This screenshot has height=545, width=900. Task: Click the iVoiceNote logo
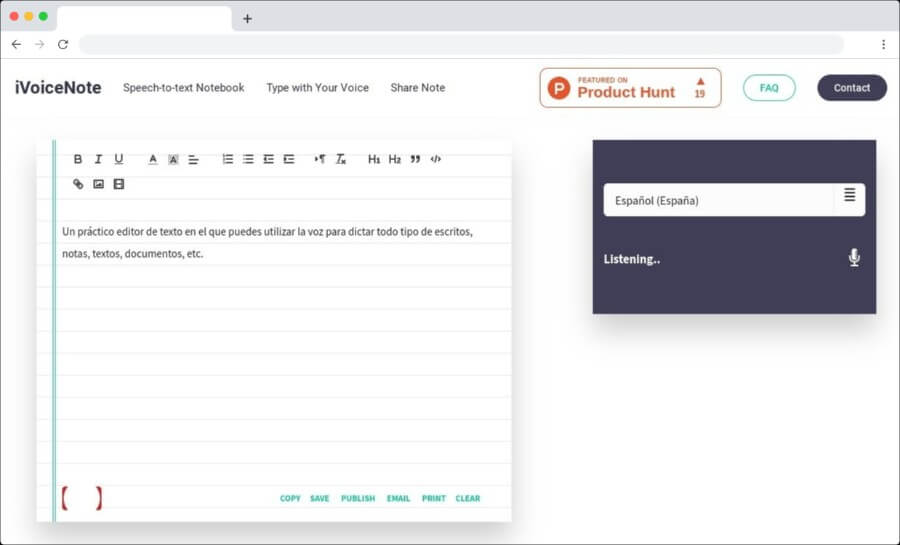(x=58, y=88)
